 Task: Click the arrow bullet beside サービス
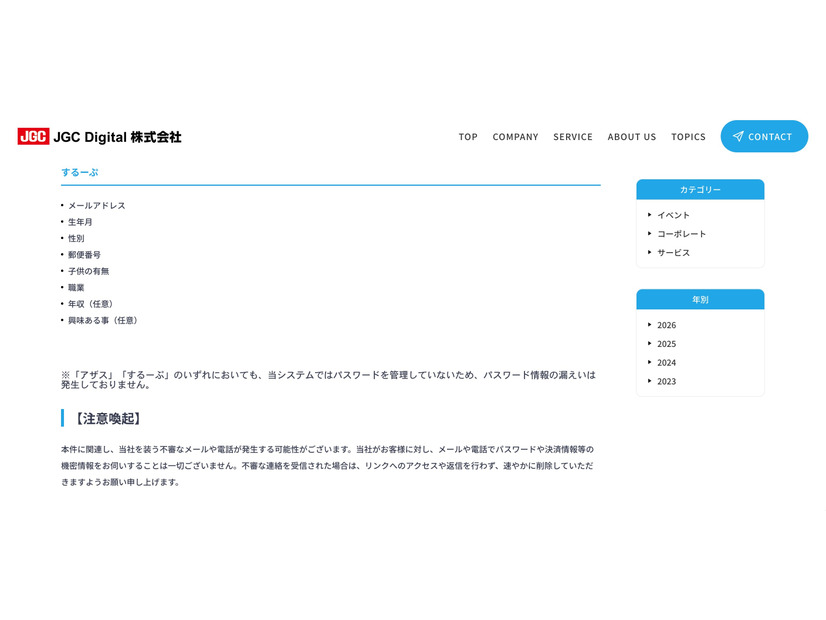[650, 252]
